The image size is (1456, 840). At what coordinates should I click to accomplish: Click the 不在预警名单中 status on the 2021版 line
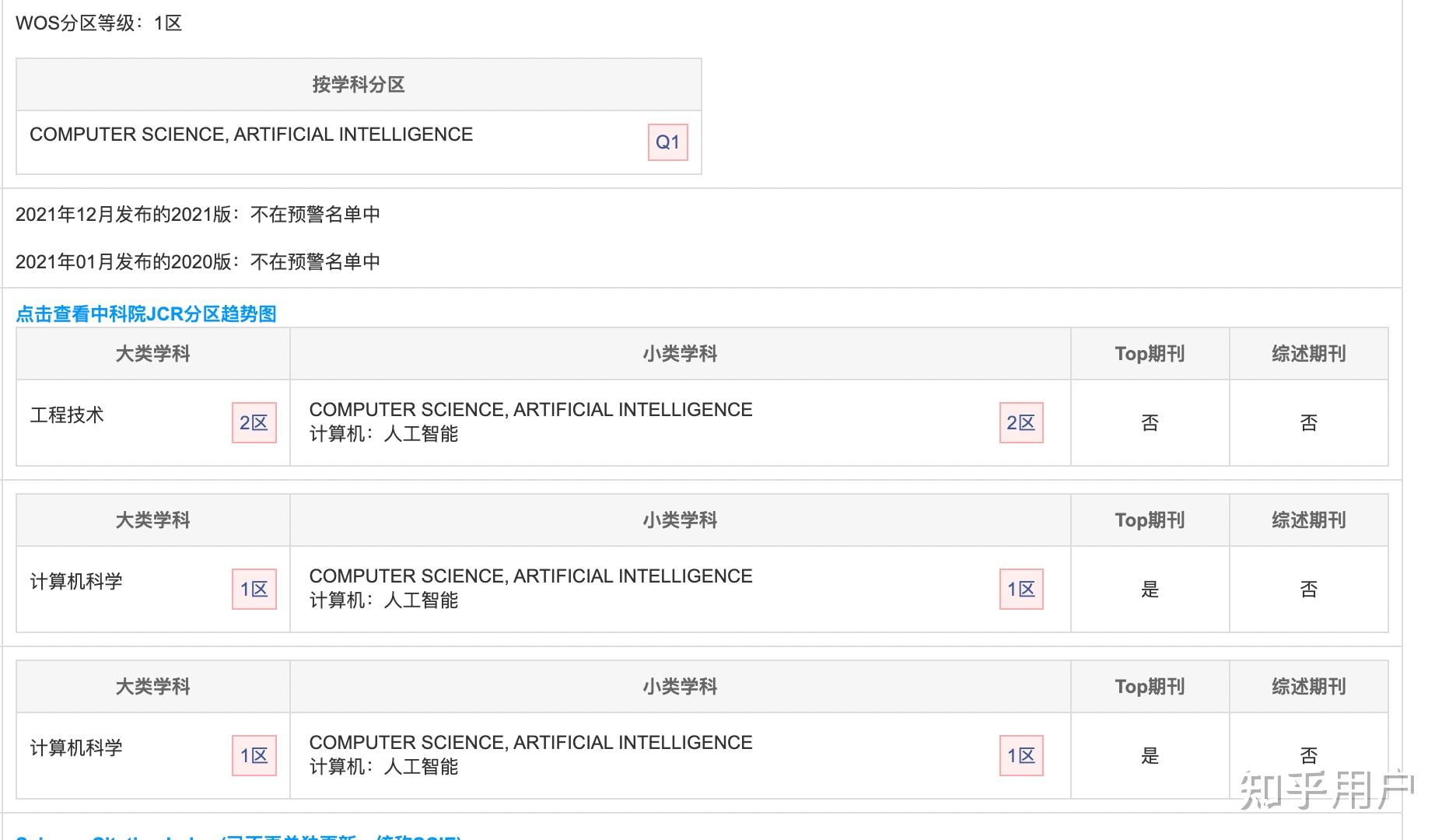pyautogui.click(x=315, y=215)
